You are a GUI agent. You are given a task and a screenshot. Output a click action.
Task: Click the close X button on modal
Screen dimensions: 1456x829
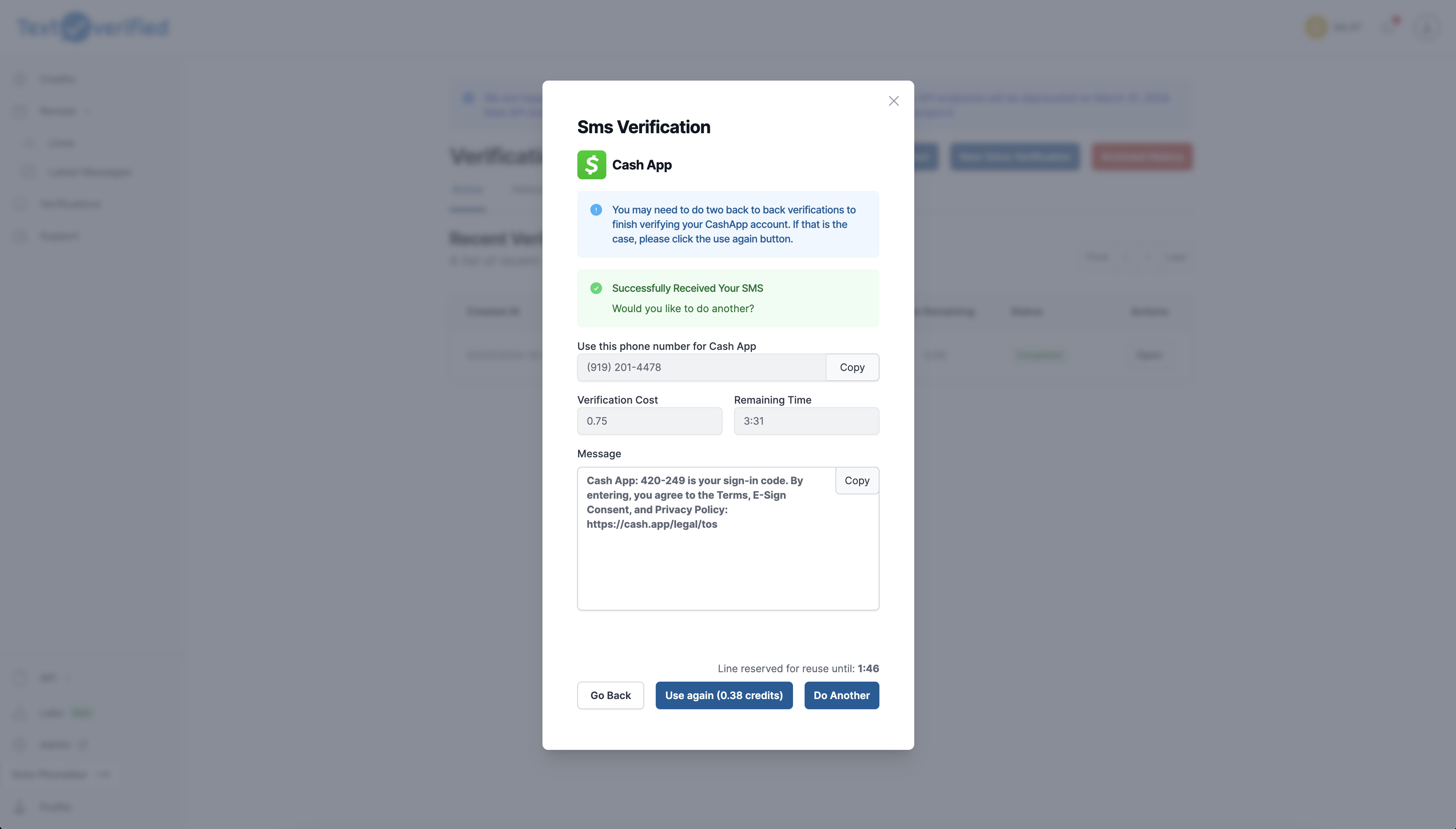(893, 101)
